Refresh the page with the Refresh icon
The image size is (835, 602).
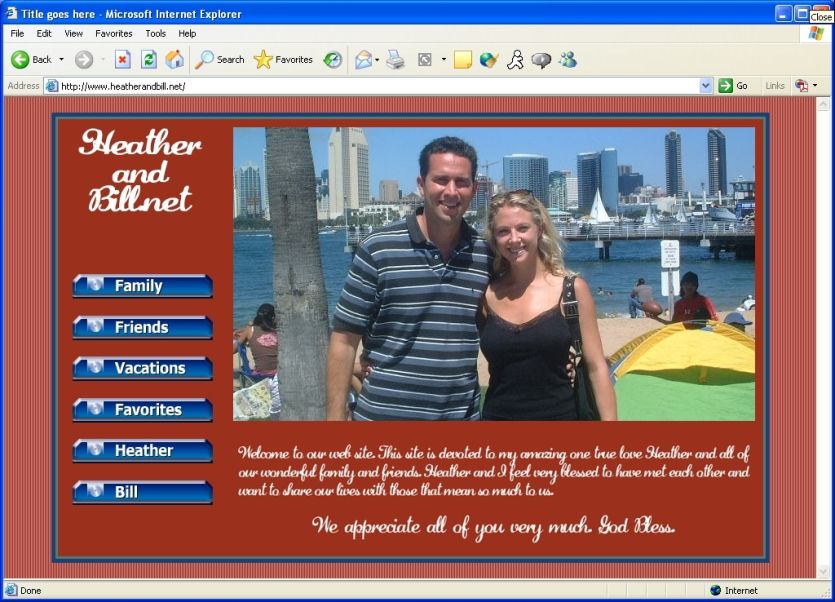[x=148, y=60]
